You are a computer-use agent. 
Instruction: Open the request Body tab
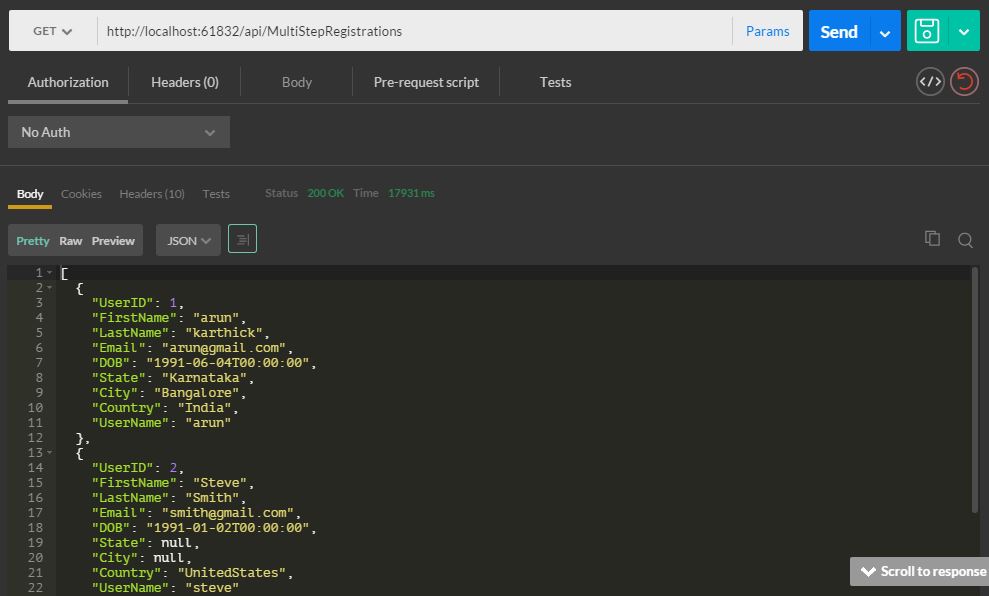point(296,83)
